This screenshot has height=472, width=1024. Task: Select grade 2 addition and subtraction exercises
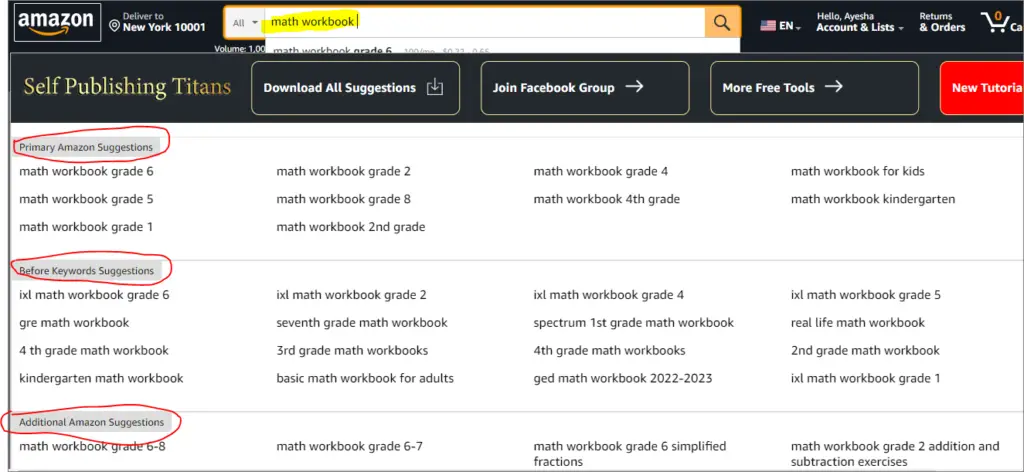(x=895, y=454)
